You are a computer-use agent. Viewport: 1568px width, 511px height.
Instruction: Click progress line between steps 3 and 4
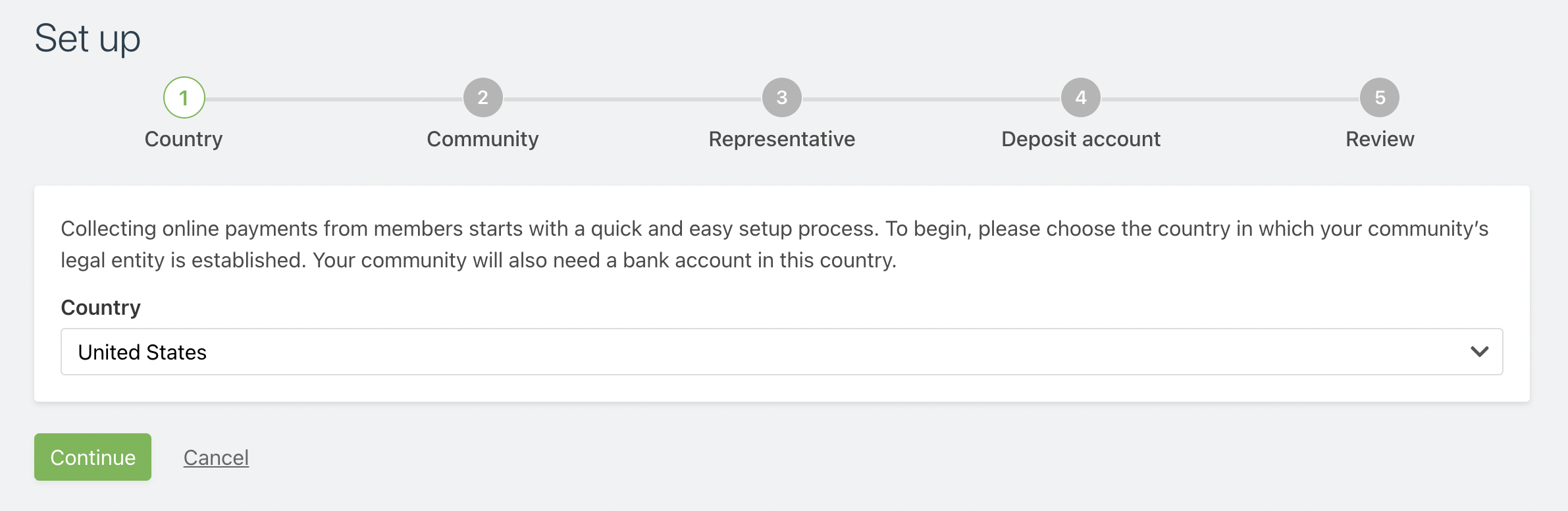pyautogui.click(x=931, y=99)
